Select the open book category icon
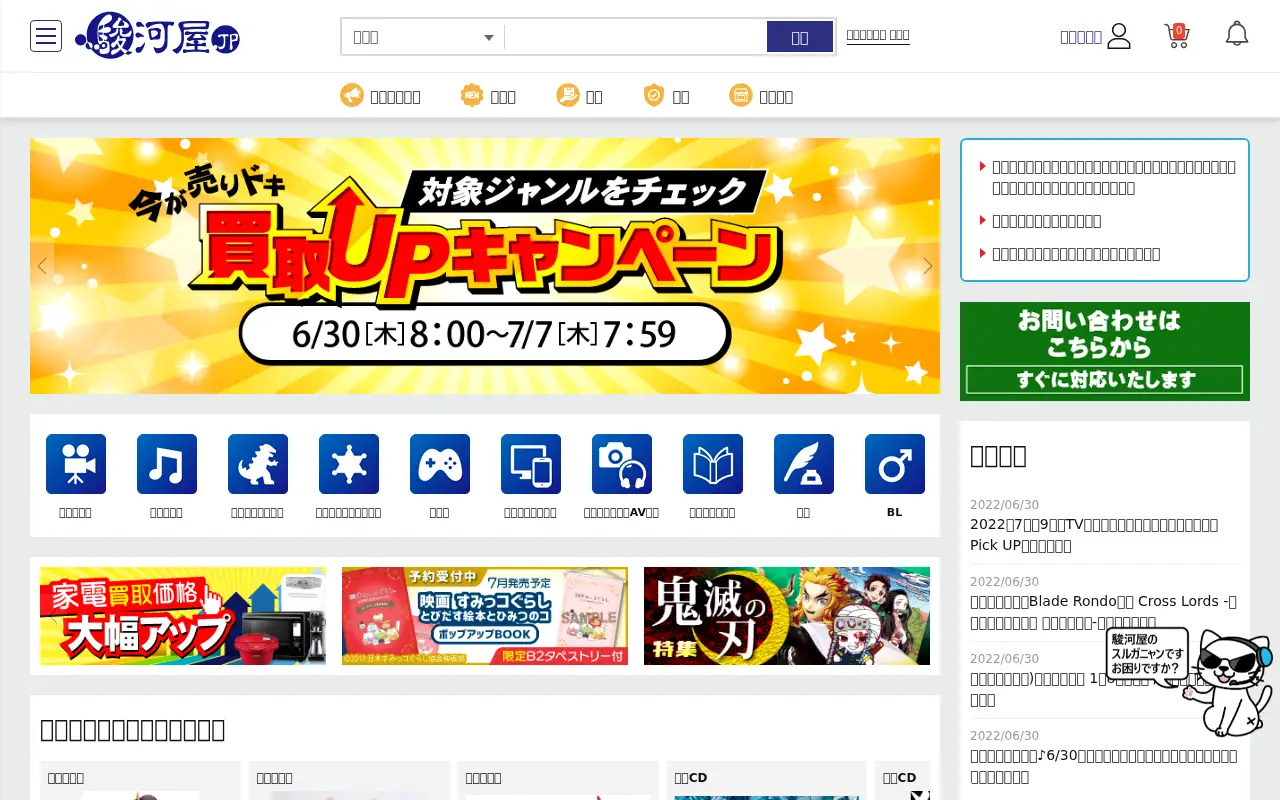 713,464
